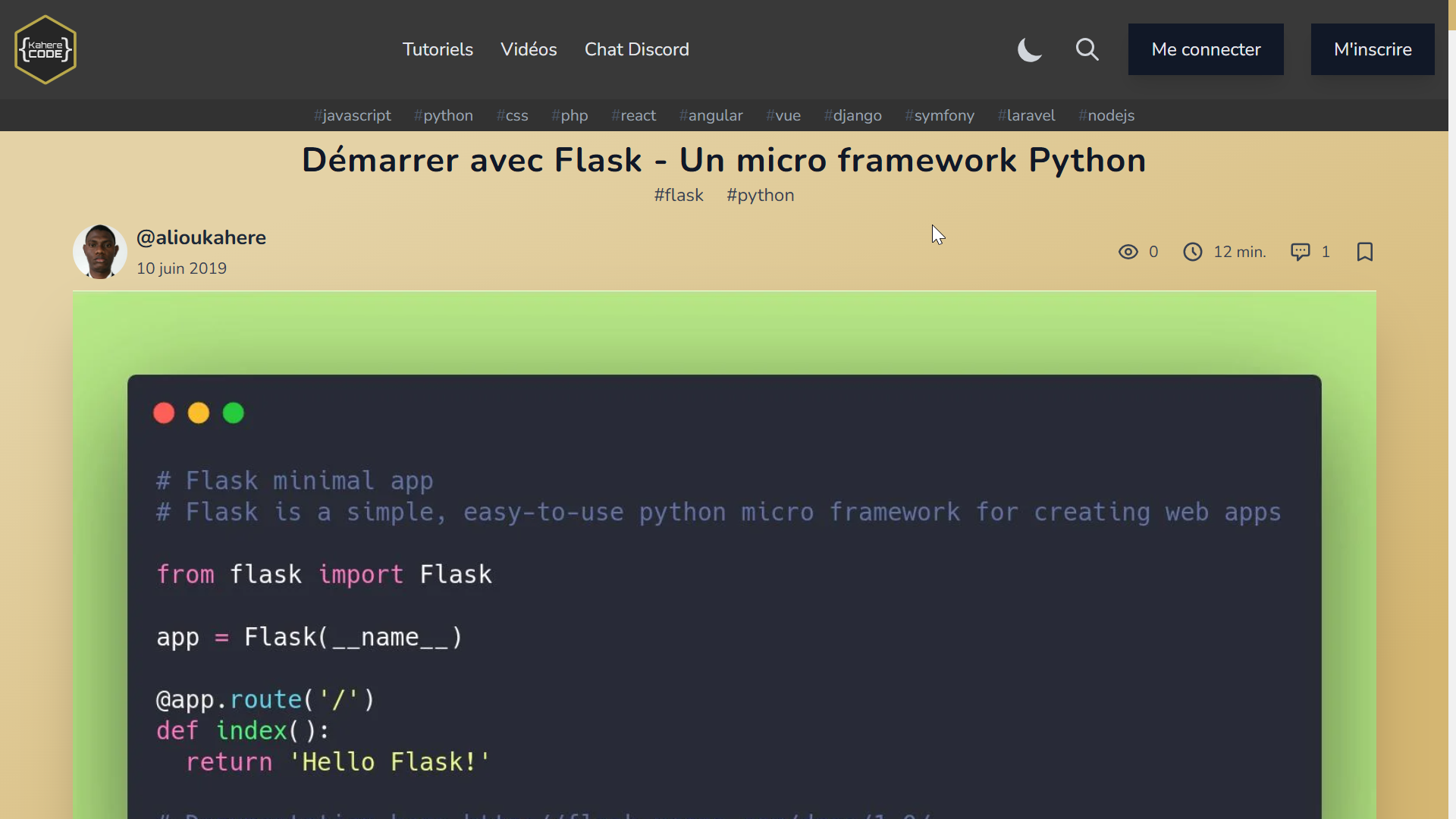Bookmark this article with the bookmark icon
The width and height of the screenshot is (1456, 819).
tap(1365, 252)
